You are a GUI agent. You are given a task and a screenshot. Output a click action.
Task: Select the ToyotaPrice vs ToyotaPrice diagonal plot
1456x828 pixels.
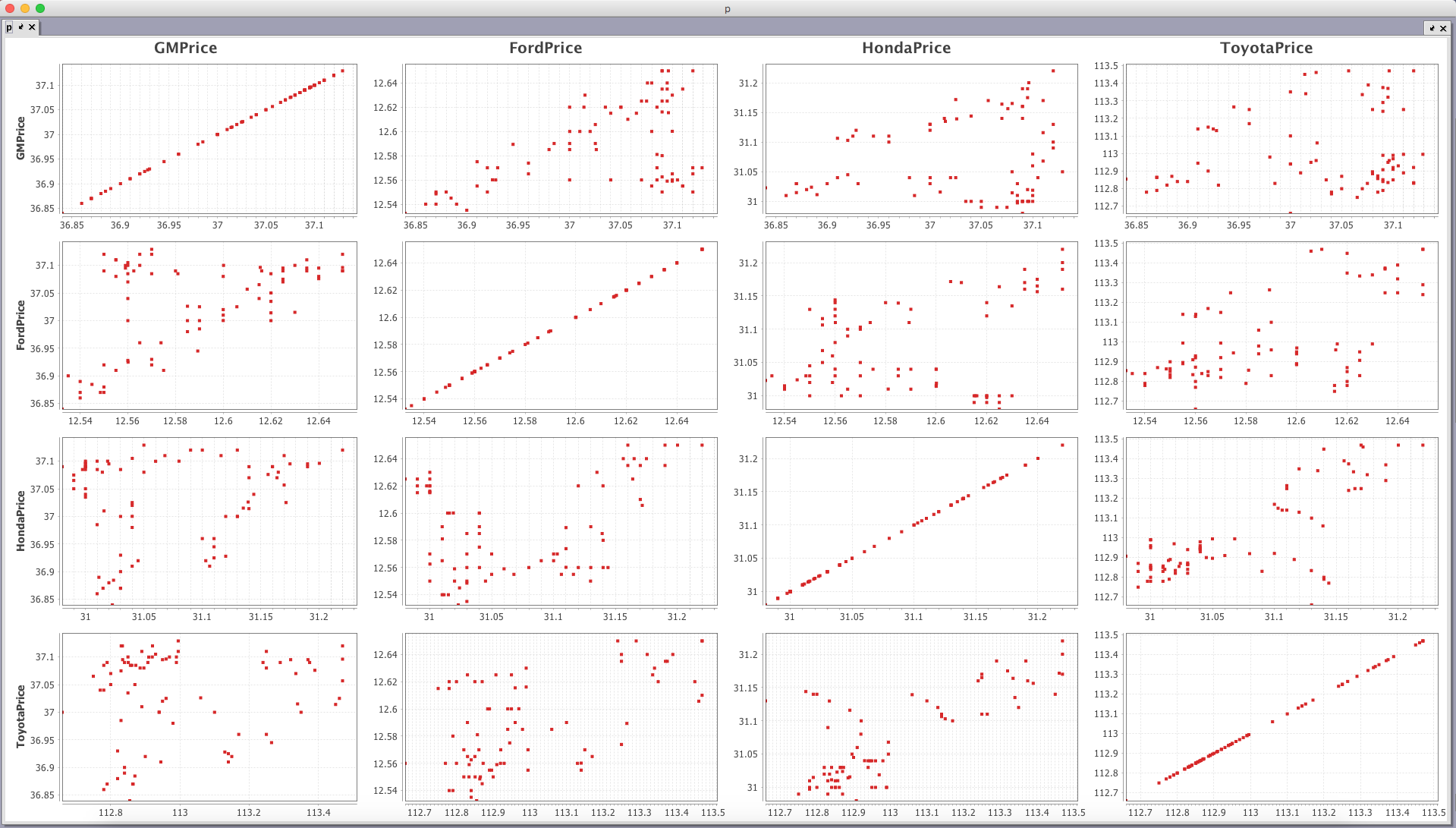pyautogui.click(x=1282, y=717)
